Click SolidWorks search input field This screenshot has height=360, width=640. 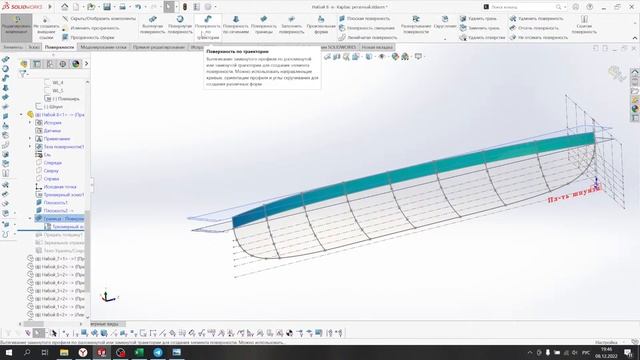point(523,7)
